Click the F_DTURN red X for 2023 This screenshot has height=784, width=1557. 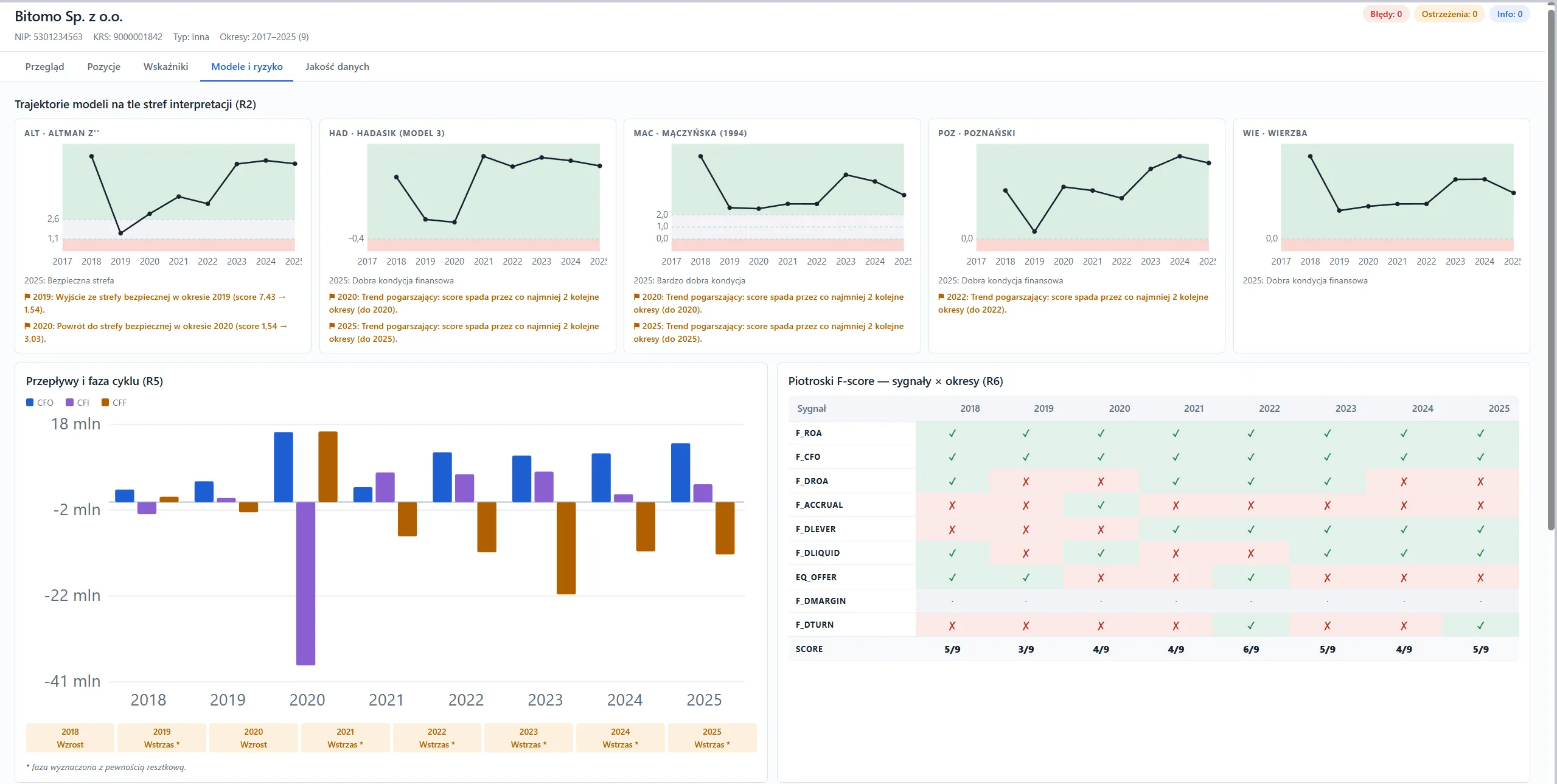1327,625
